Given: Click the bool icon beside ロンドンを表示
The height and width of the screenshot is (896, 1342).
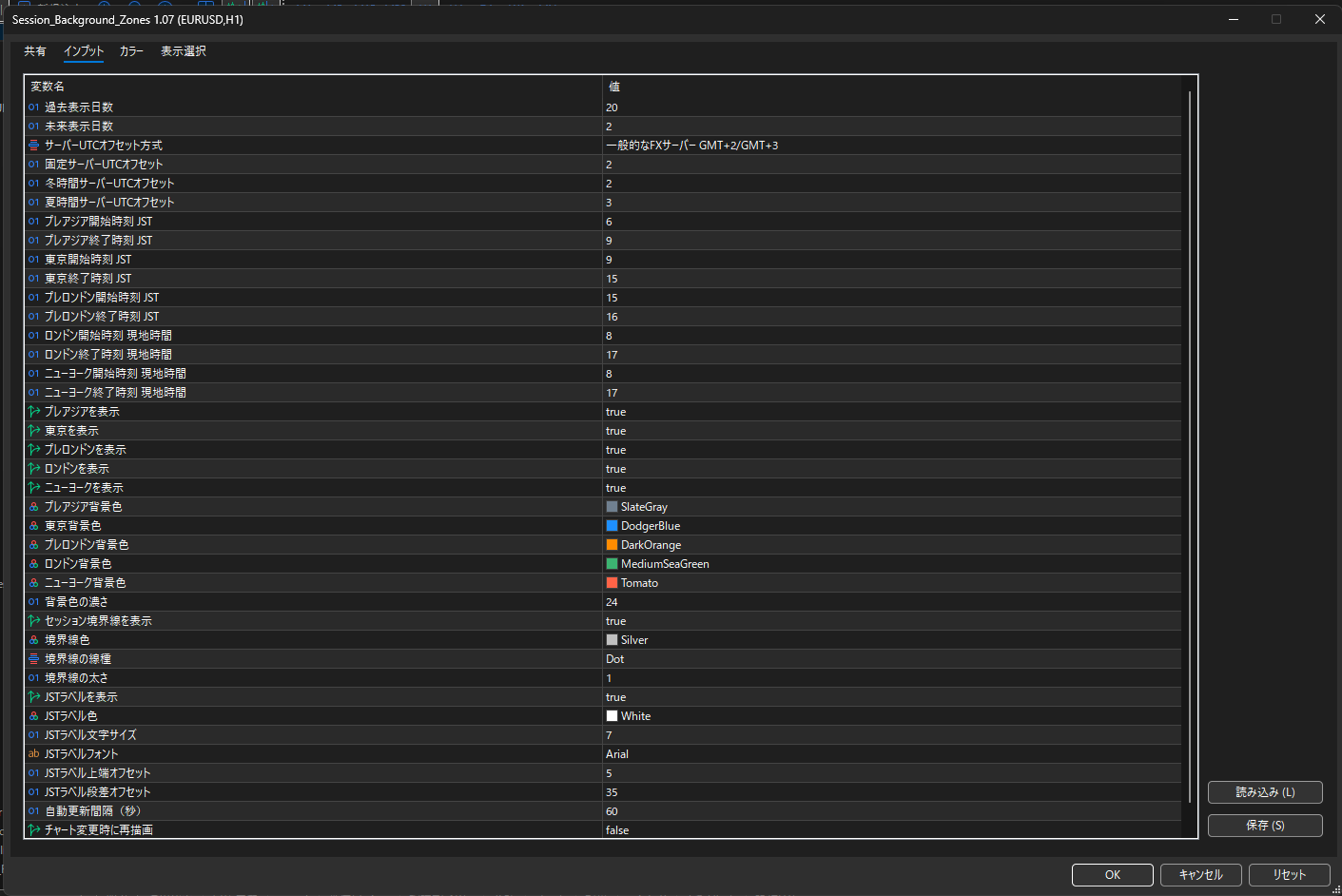Looking at the screenshot, I should tap(33, 469).
